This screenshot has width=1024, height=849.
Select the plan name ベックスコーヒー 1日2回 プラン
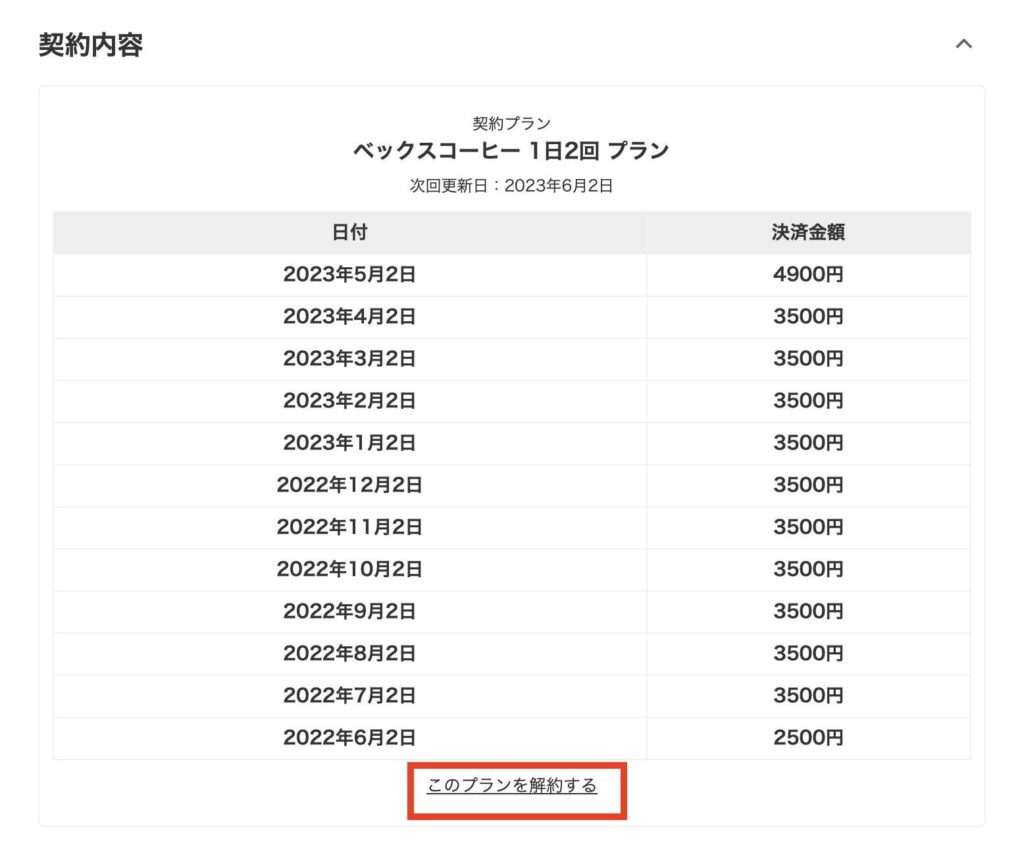tap(511, 151)
